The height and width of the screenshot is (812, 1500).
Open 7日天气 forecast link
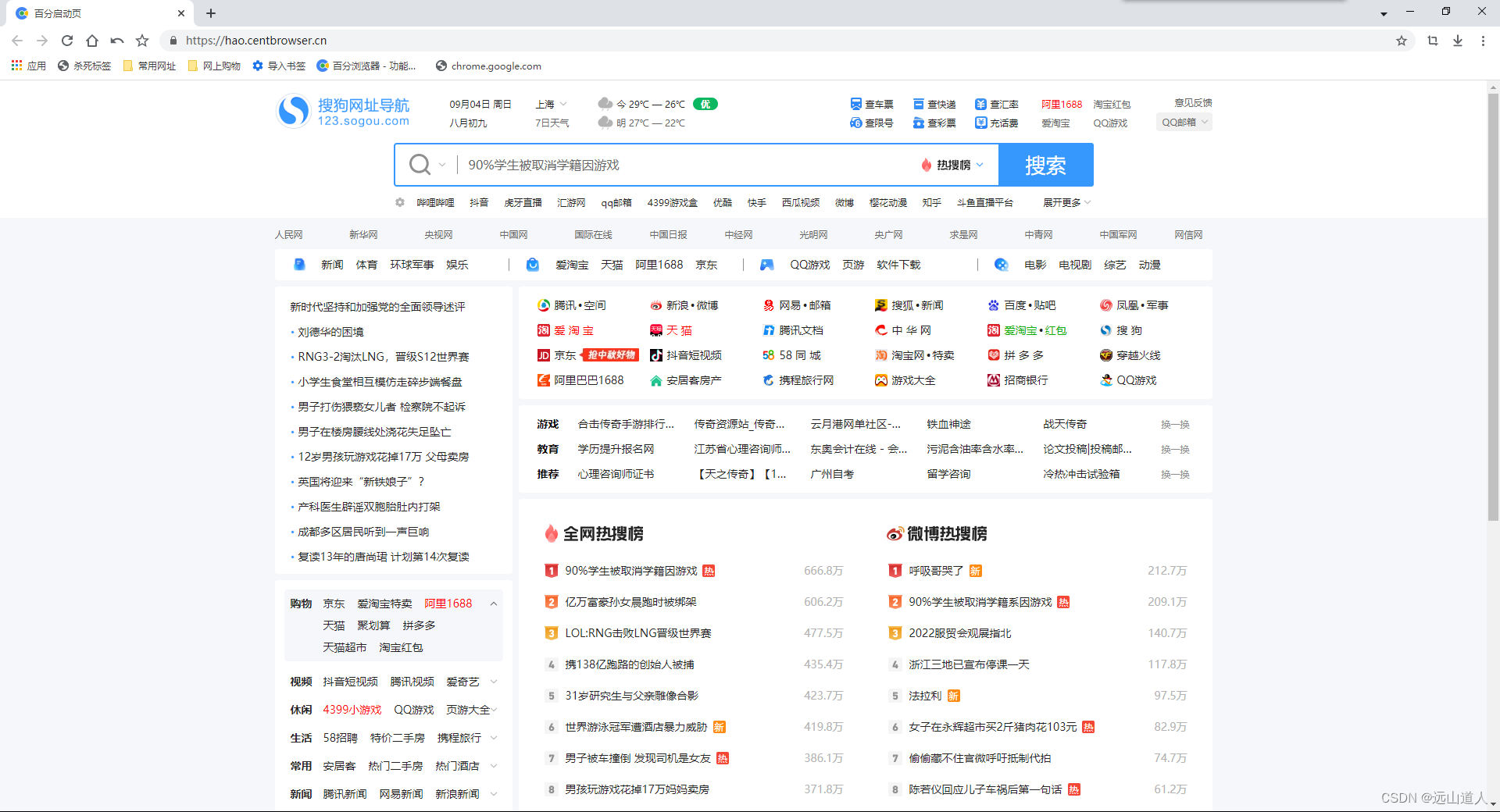click(x=552, y=123)
